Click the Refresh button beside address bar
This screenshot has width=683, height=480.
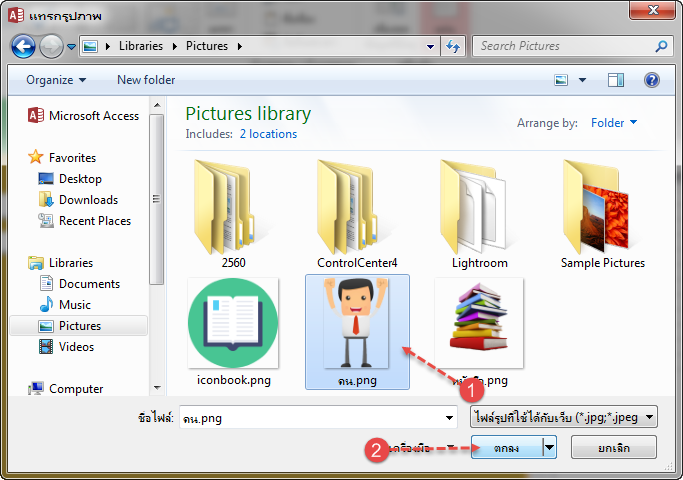coord(453,46)
